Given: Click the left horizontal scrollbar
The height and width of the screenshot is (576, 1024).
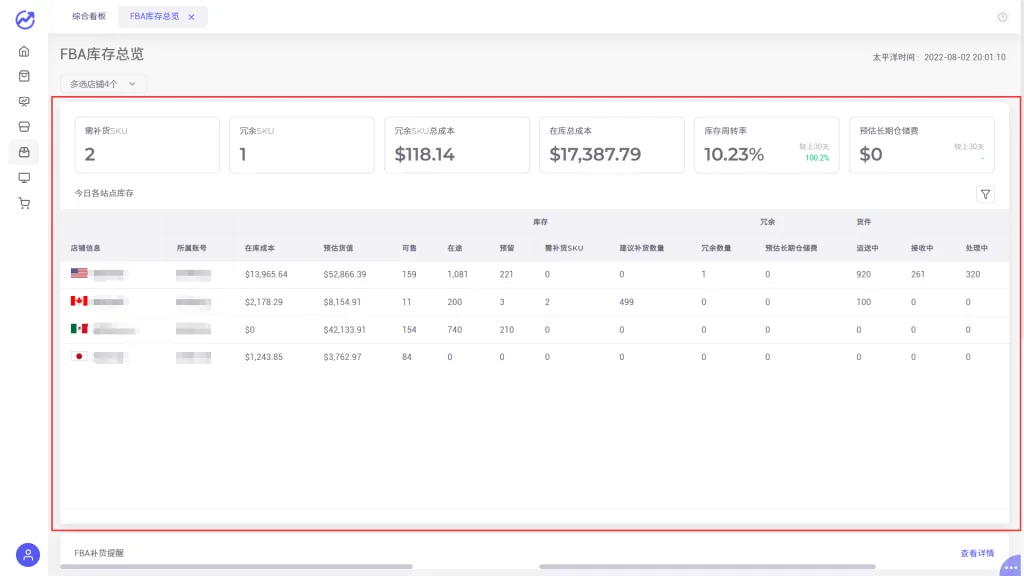Looking at the screenshot, I should 236,567.
